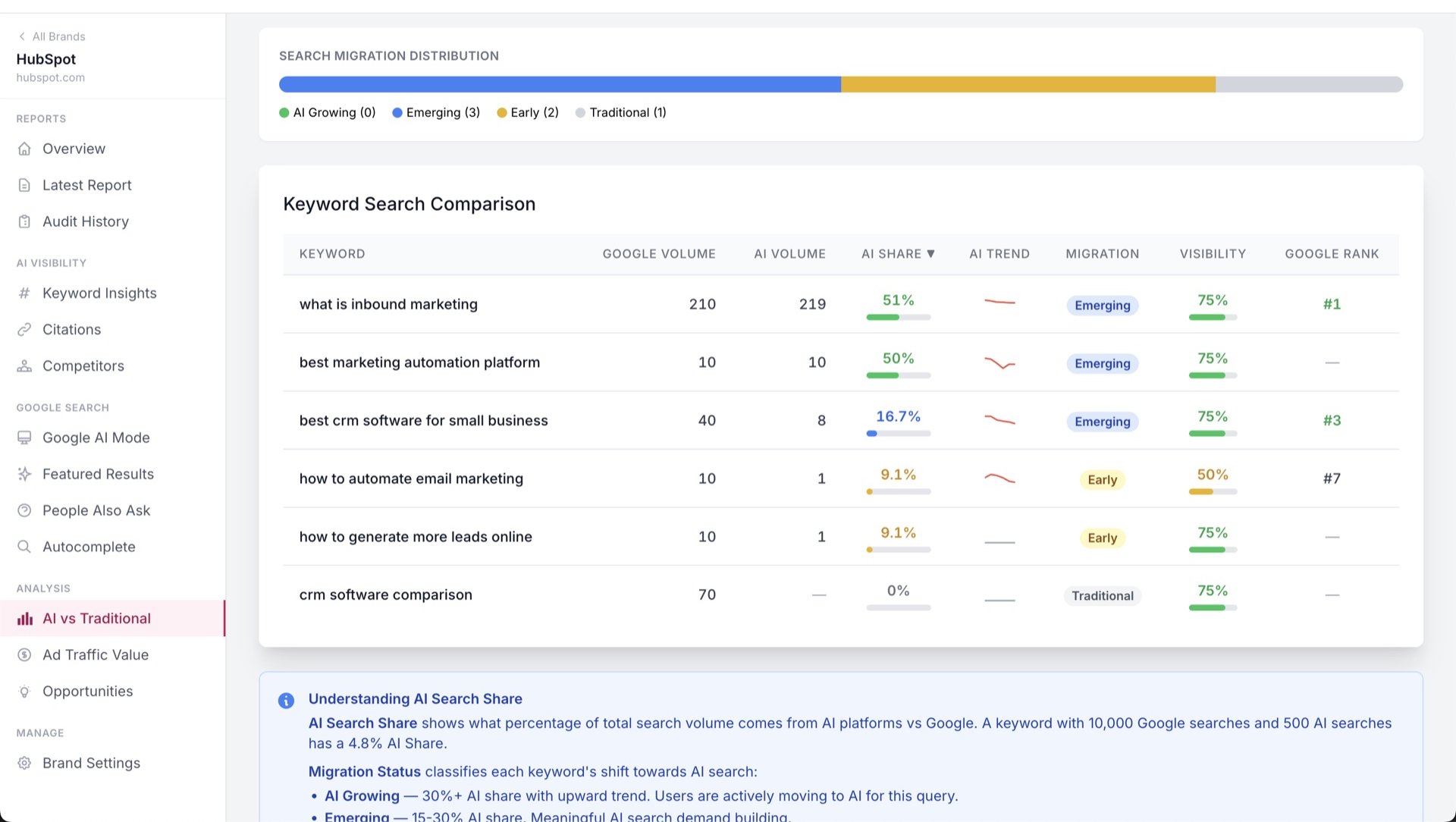This screenshot has width=1456, height=822.
Task: Click the green AI Growing legend dot
Action: tap(284, 113)
